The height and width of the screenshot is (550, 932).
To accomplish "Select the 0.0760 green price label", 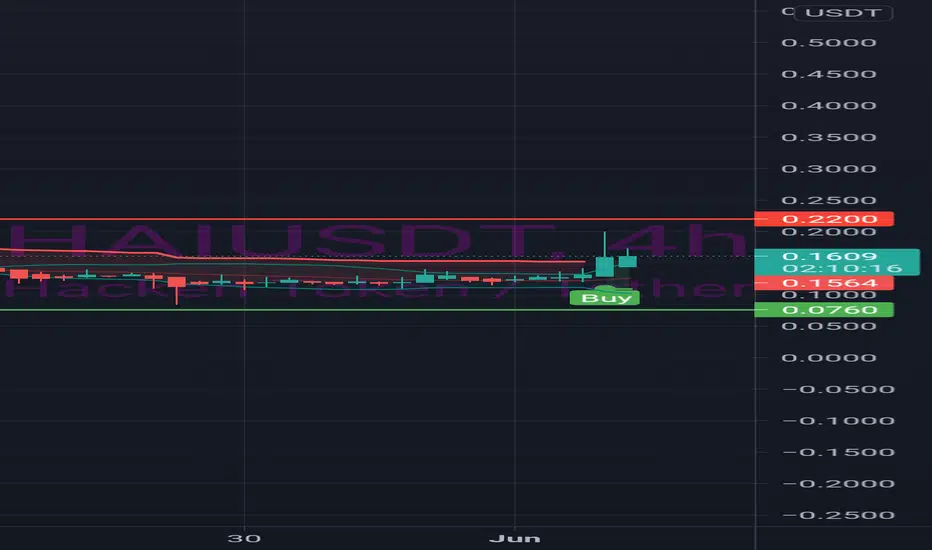I will click(824, 310).
